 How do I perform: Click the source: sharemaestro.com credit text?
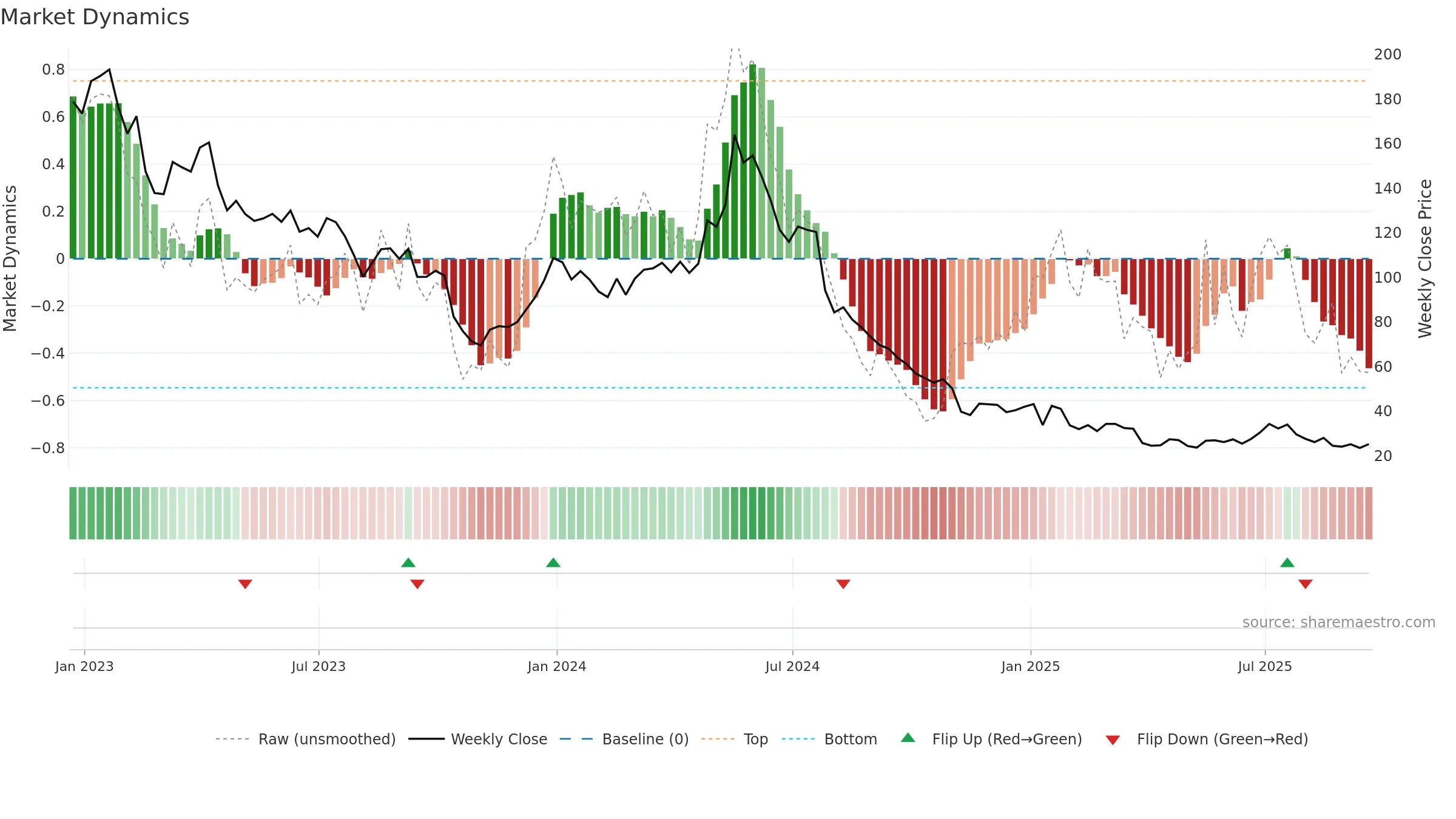[1339, 622]
